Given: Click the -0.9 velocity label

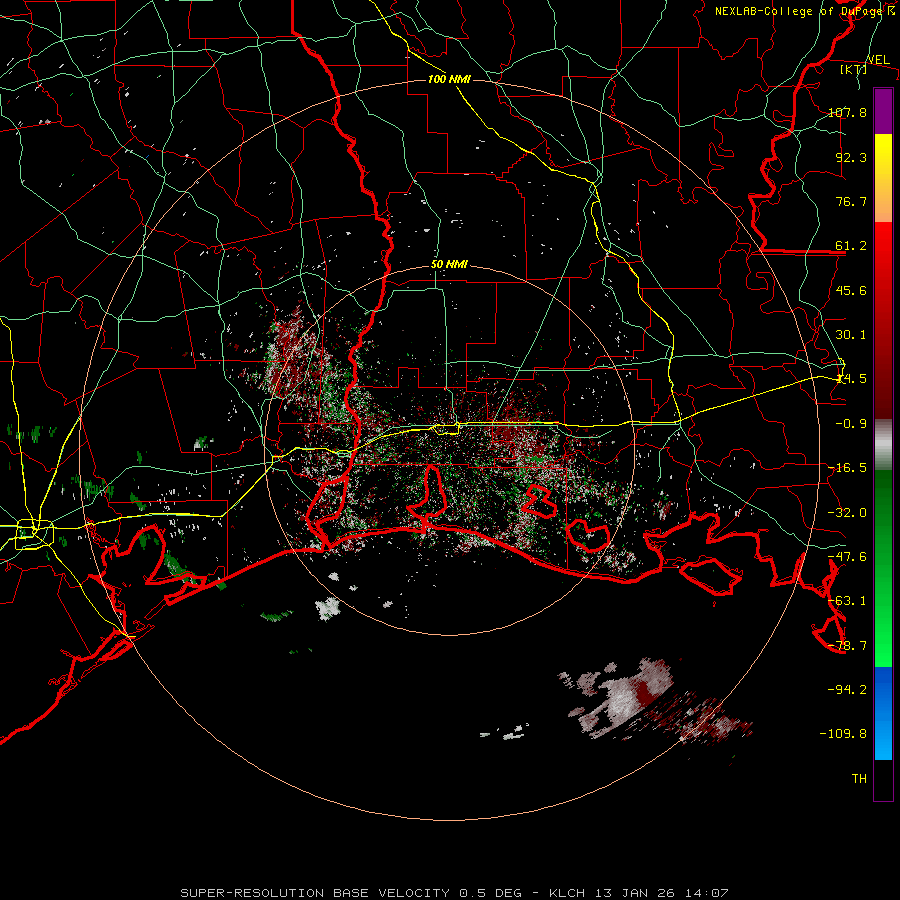Looking at the screenshot, I should 851,423.
